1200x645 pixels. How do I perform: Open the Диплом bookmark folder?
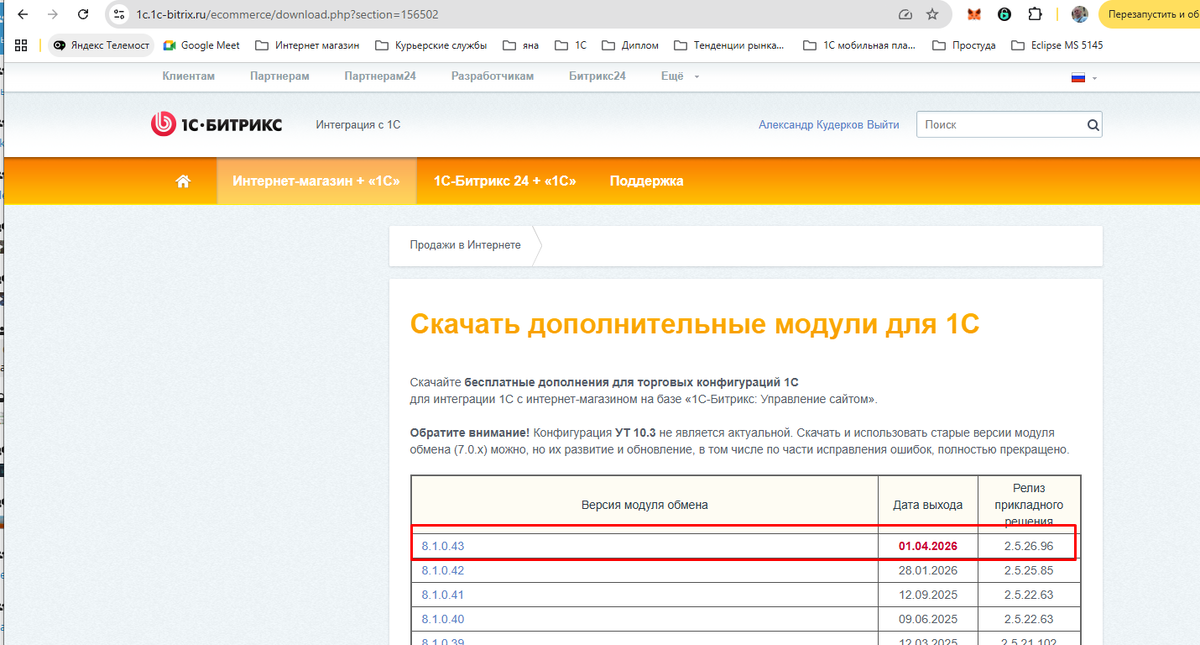point(630,45)
